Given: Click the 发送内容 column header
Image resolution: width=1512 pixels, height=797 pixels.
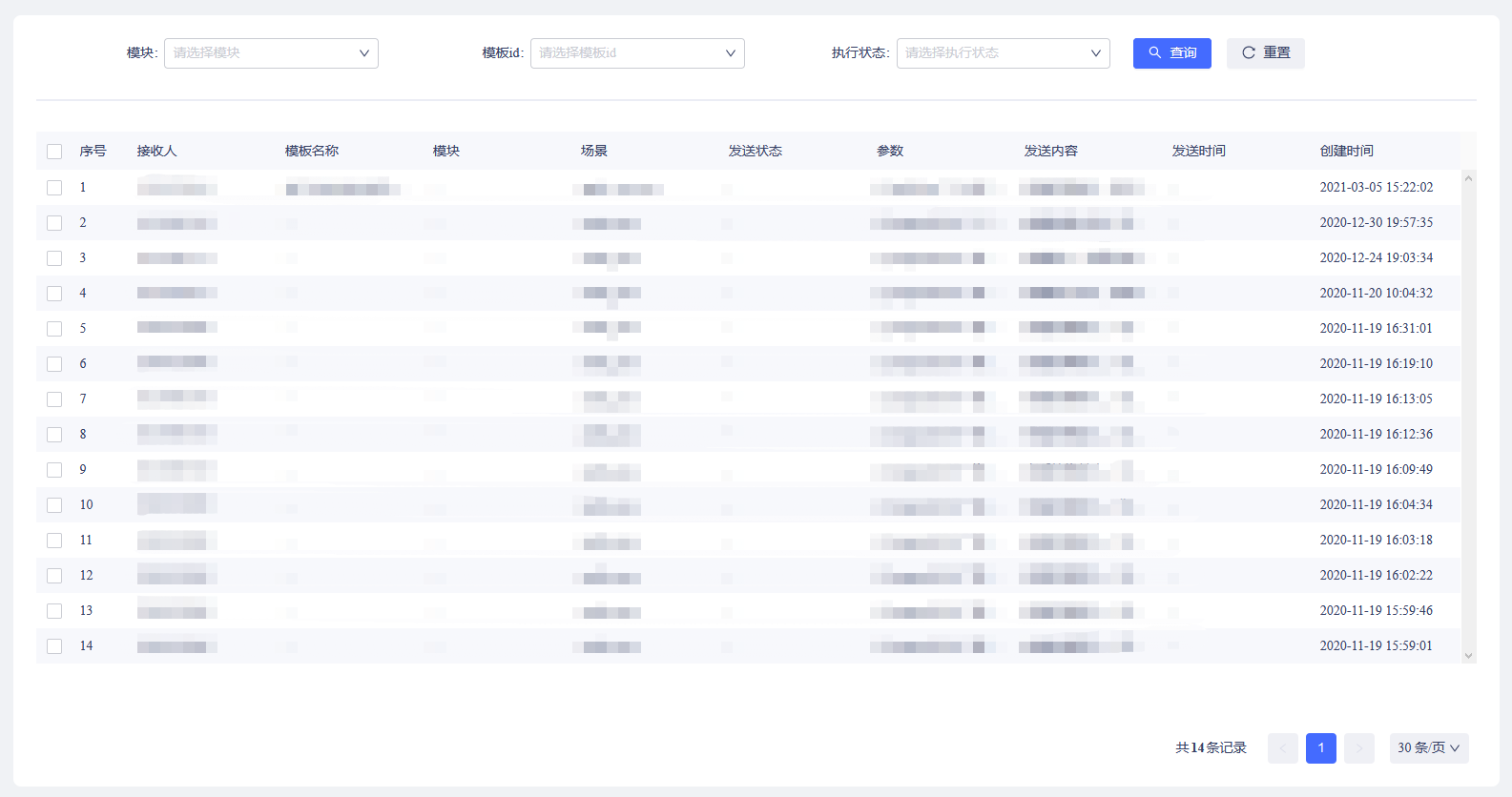Looking at the screenshot, I should pyautogui.click(x=1051, y=151).
